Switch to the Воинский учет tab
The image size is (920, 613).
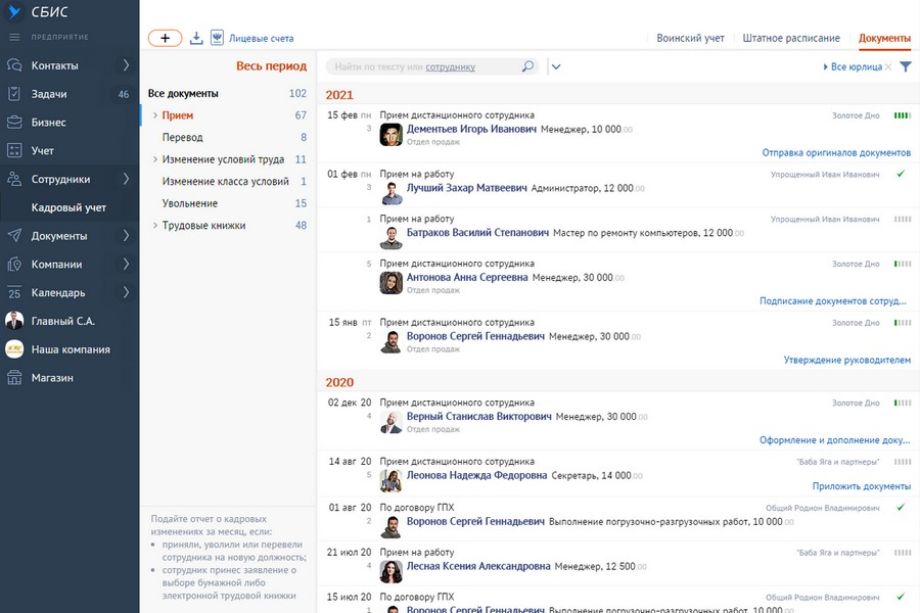[690, 38]
